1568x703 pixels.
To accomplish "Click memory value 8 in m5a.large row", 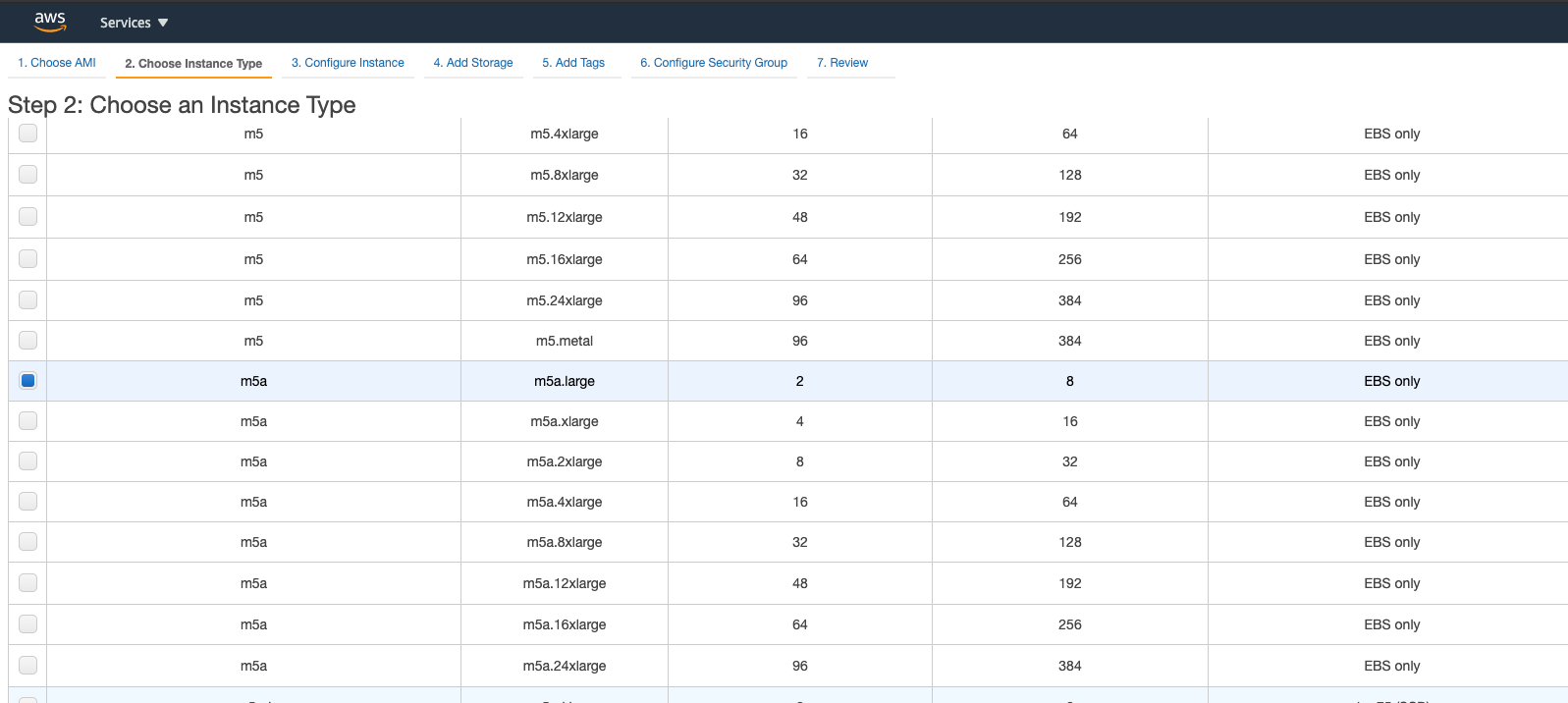I will [1070, 381].
